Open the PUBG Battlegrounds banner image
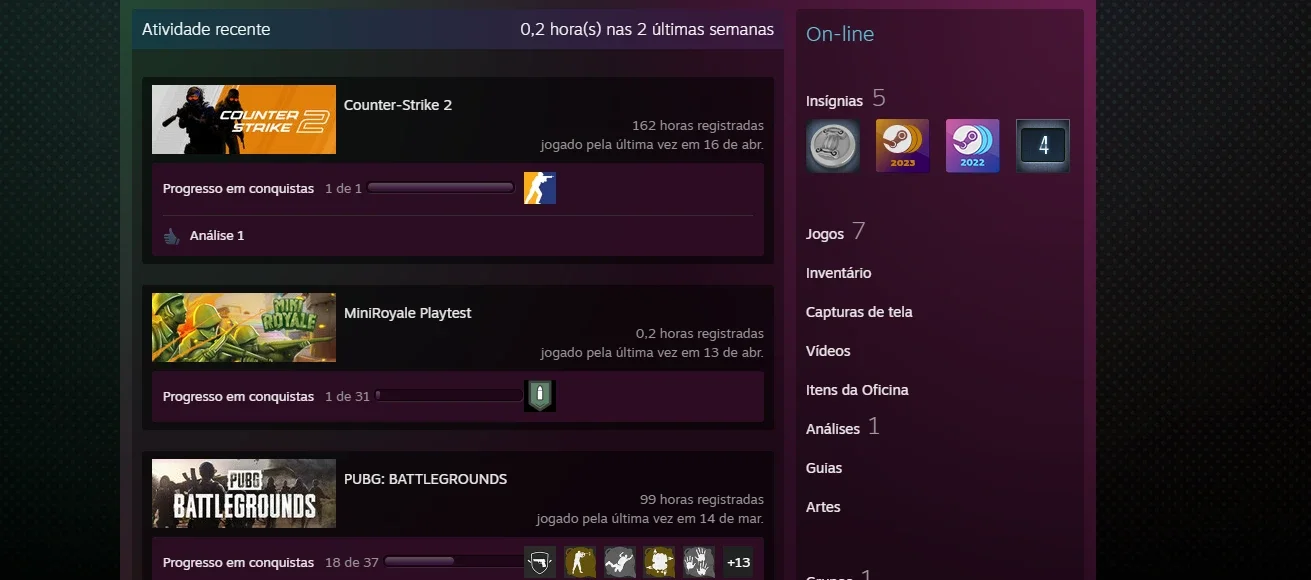Image resolution: width=1311 pixels, height=580 pixels. pos(244,493)
